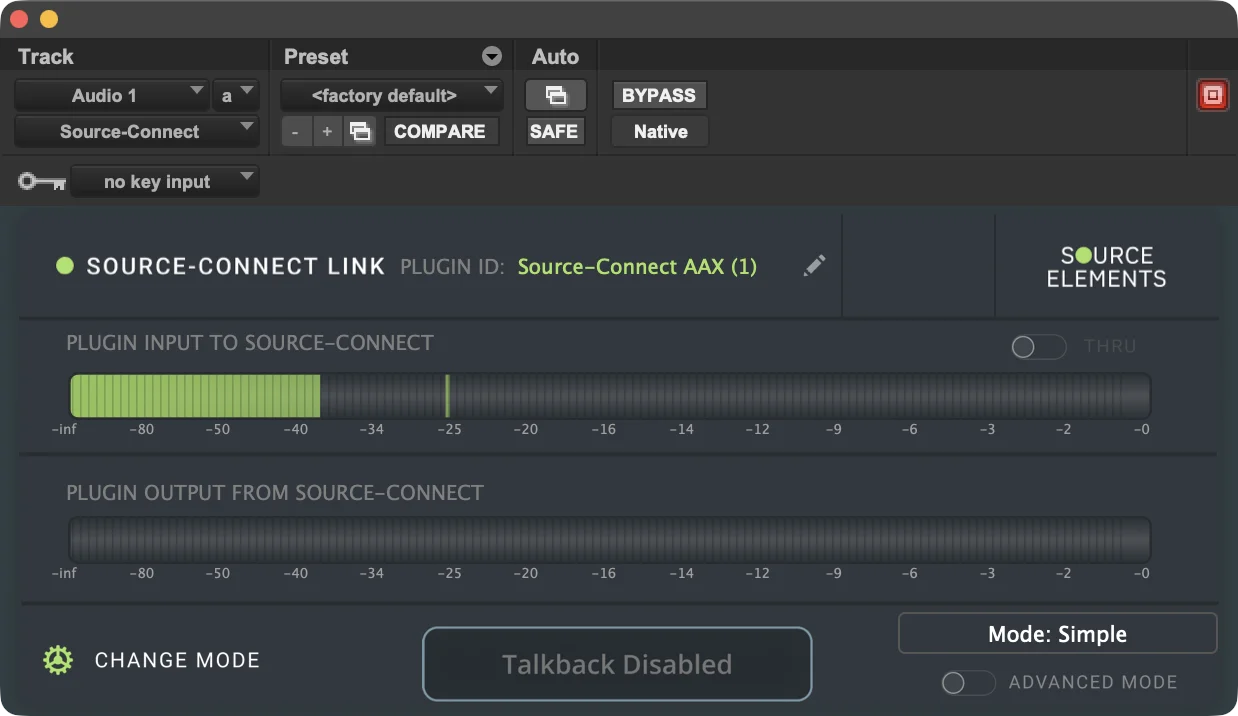
Task: Click the red target button at top right
Action: (1213, 96)
